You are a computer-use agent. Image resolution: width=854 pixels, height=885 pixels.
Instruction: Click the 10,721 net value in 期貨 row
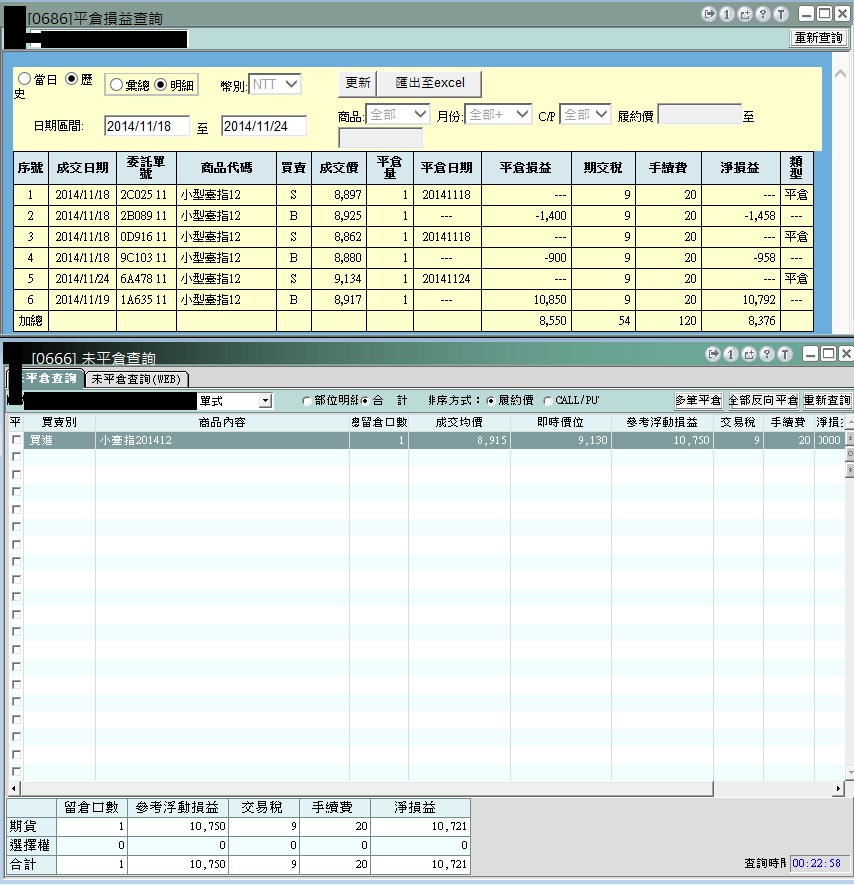click(420, 826)
